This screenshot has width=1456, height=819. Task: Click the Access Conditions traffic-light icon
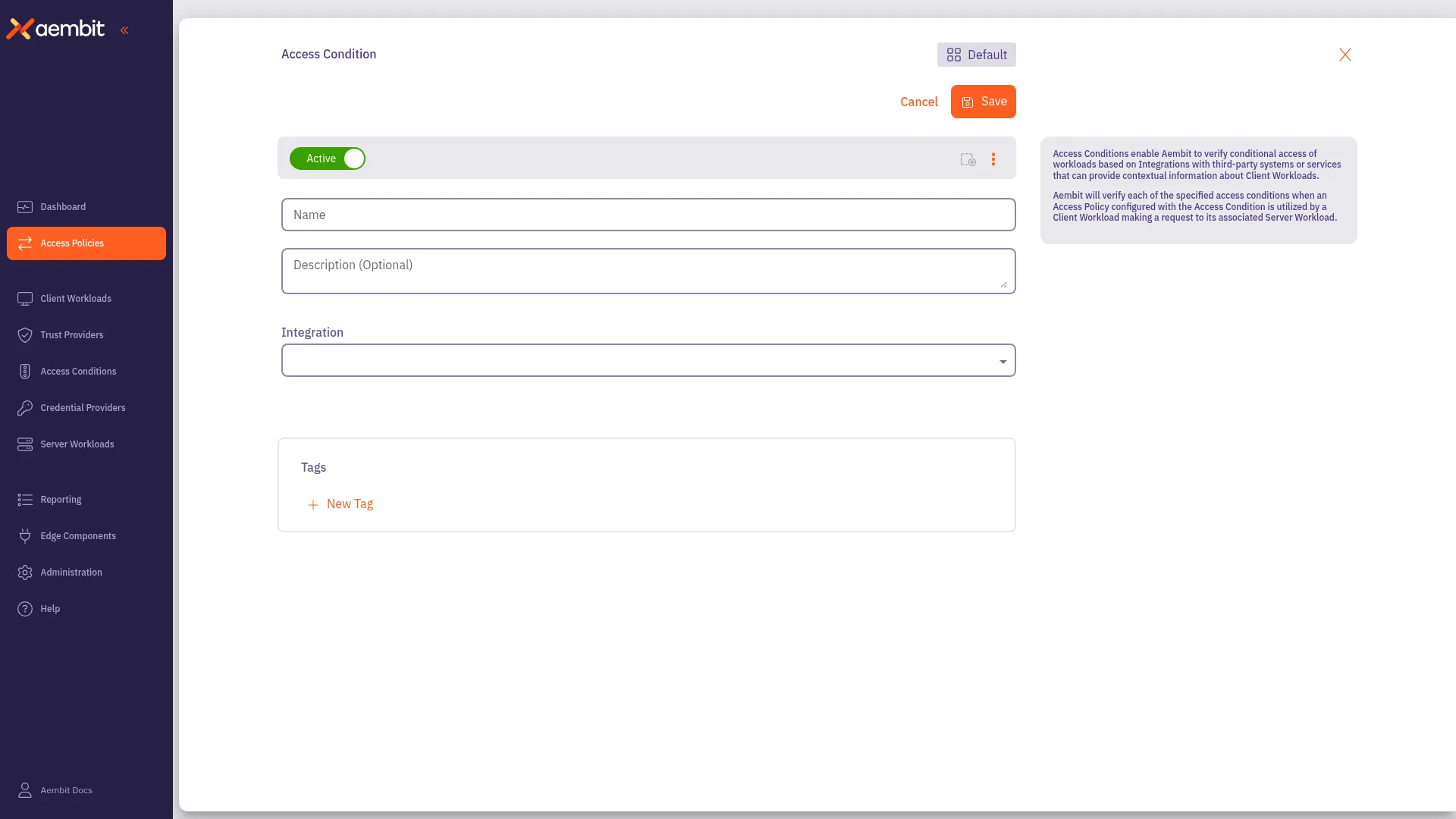[x=25, y=372]
